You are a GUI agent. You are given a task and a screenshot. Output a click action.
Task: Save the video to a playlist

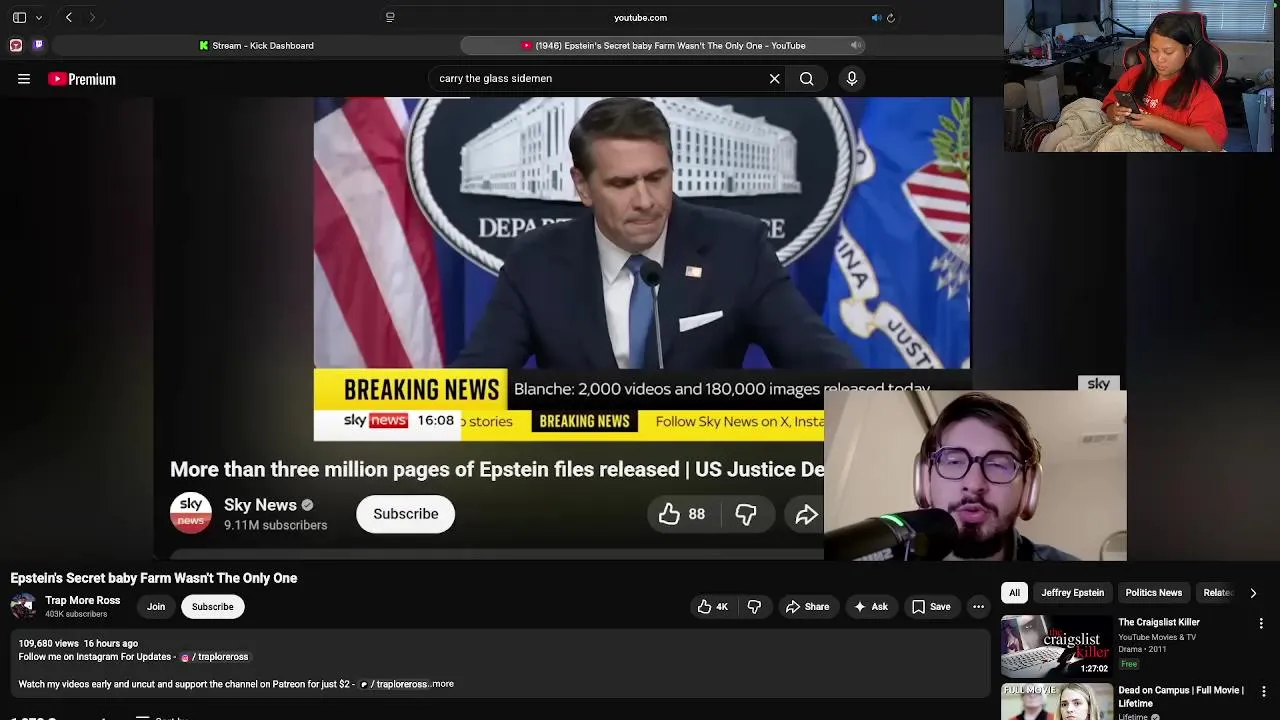(x=931, y=607)
